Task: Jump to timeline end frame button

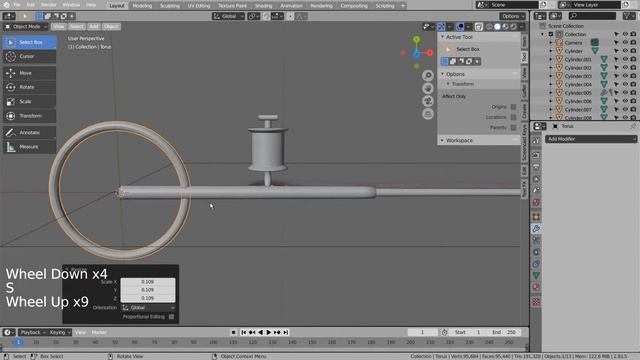Action: click(x=286, y=332)
